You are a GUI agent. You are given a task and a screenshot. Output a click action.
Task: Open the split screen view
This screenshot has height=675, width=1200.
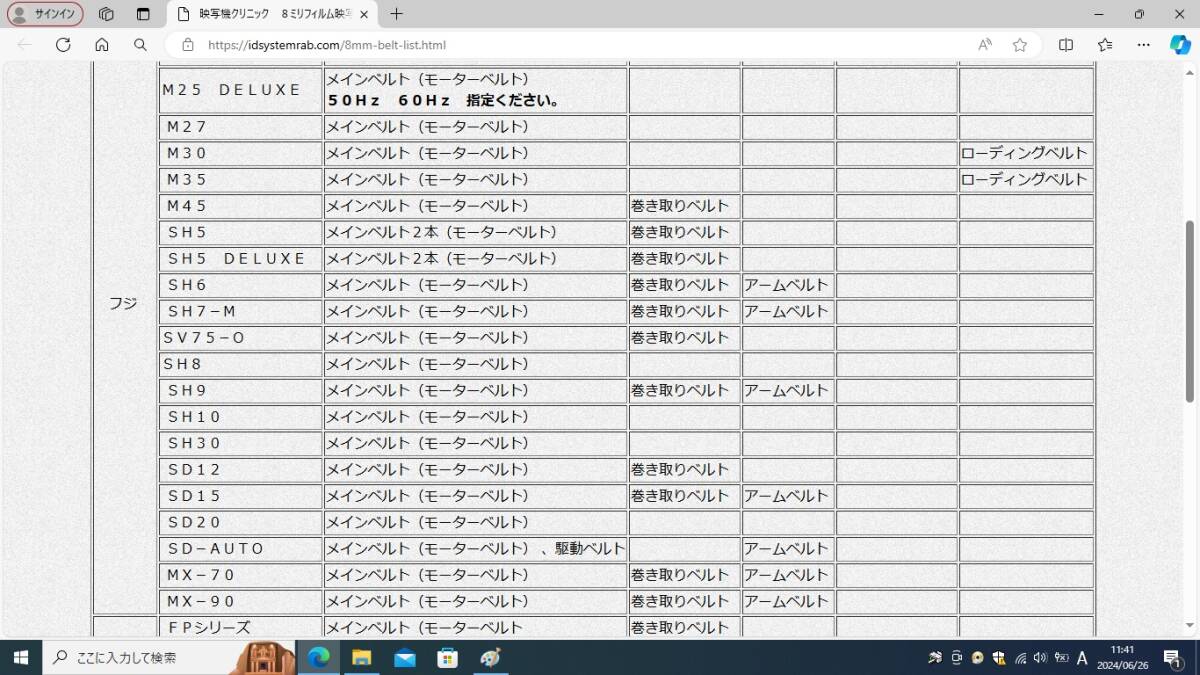[1065, 45]
